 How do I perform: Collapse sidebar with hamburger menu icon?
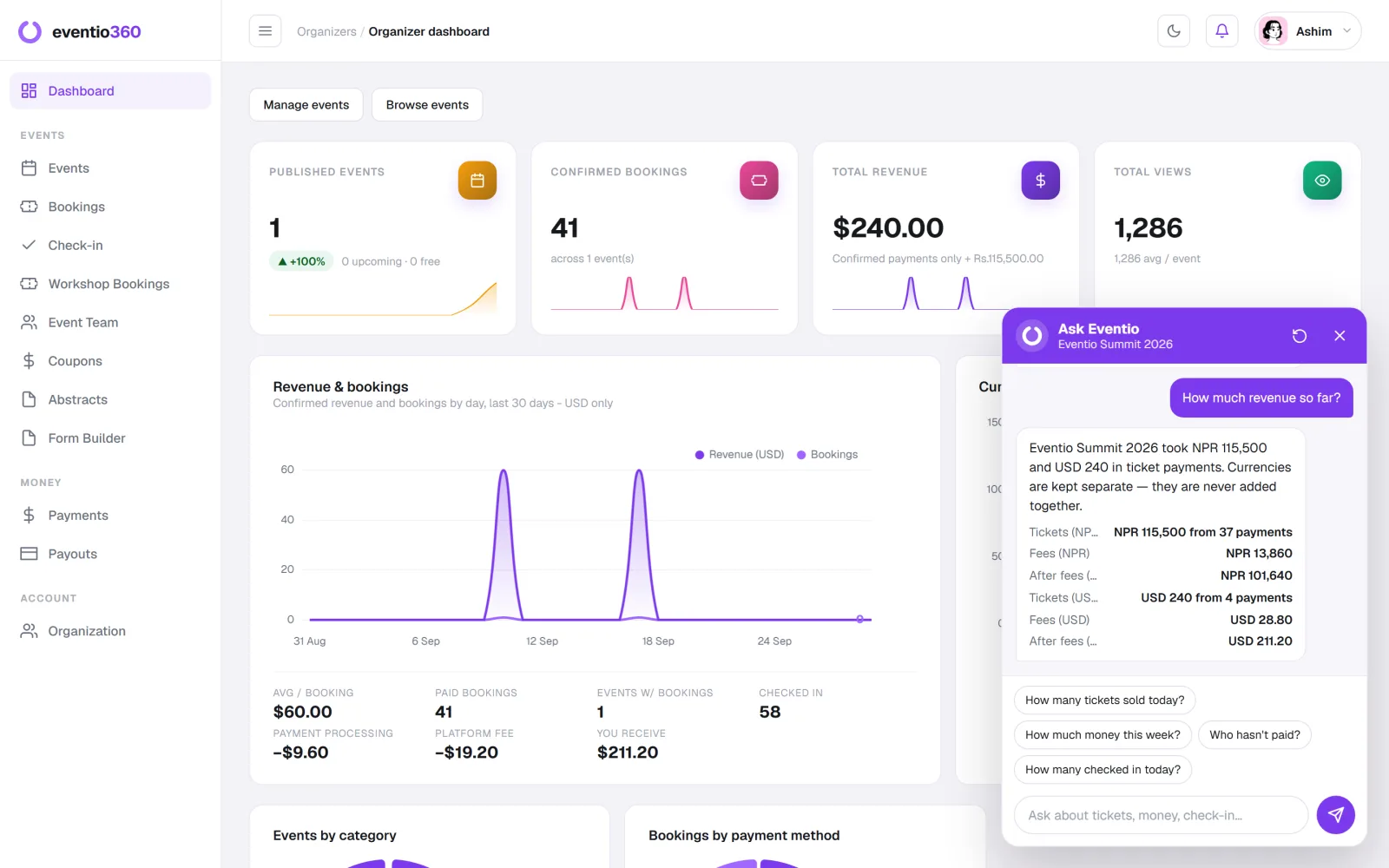coord(266,31)
